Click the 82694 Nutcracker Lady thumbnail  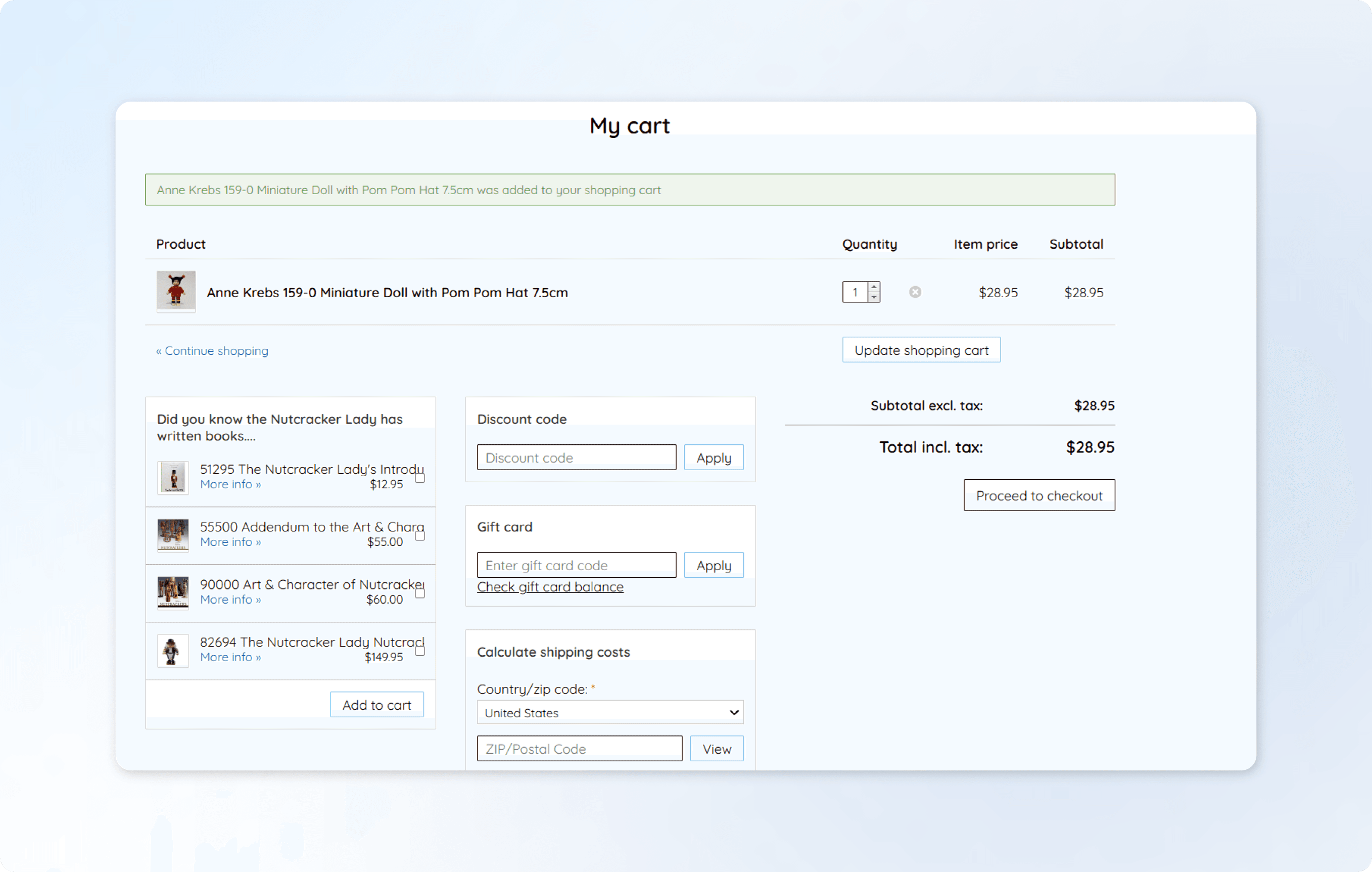click(x=173, y=650)
